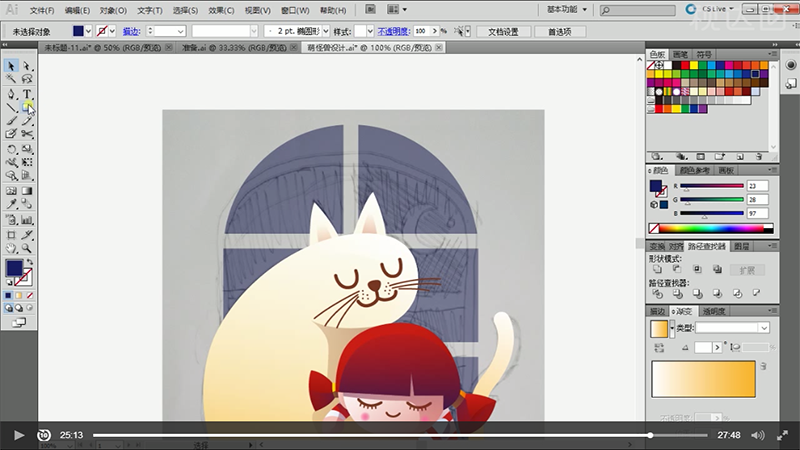Toggle fullscreen video view

782,435
